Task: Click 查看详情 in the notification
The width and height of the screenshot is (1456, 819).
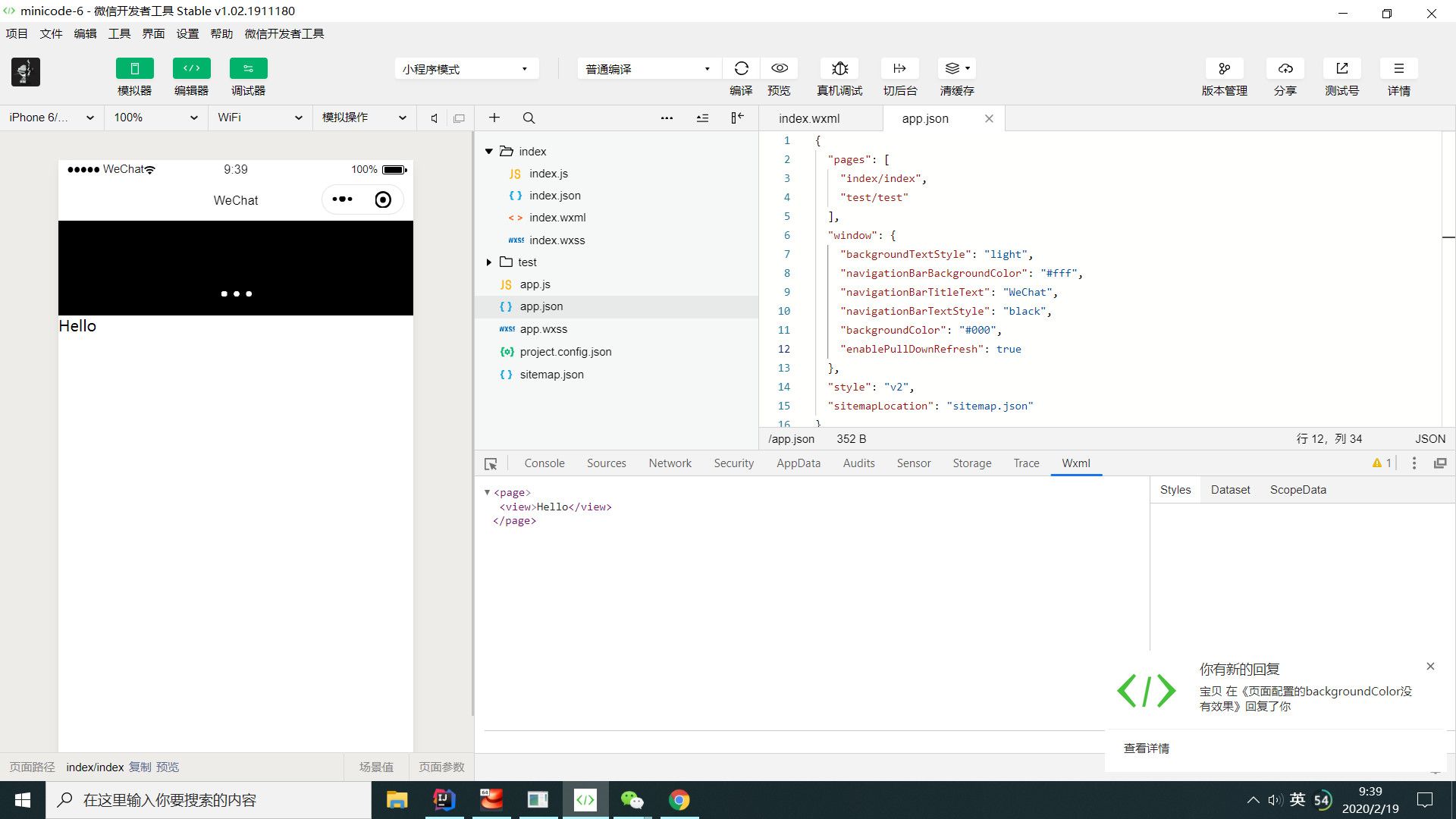Action: (1146, 748)
